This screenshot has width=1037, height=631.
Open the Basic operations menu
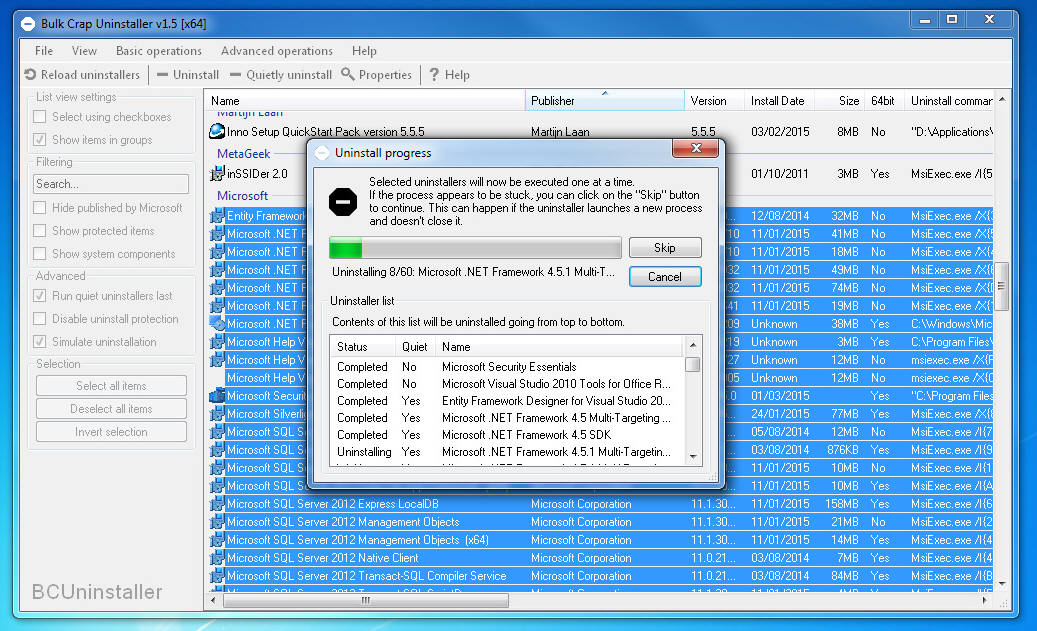(158, 51)
